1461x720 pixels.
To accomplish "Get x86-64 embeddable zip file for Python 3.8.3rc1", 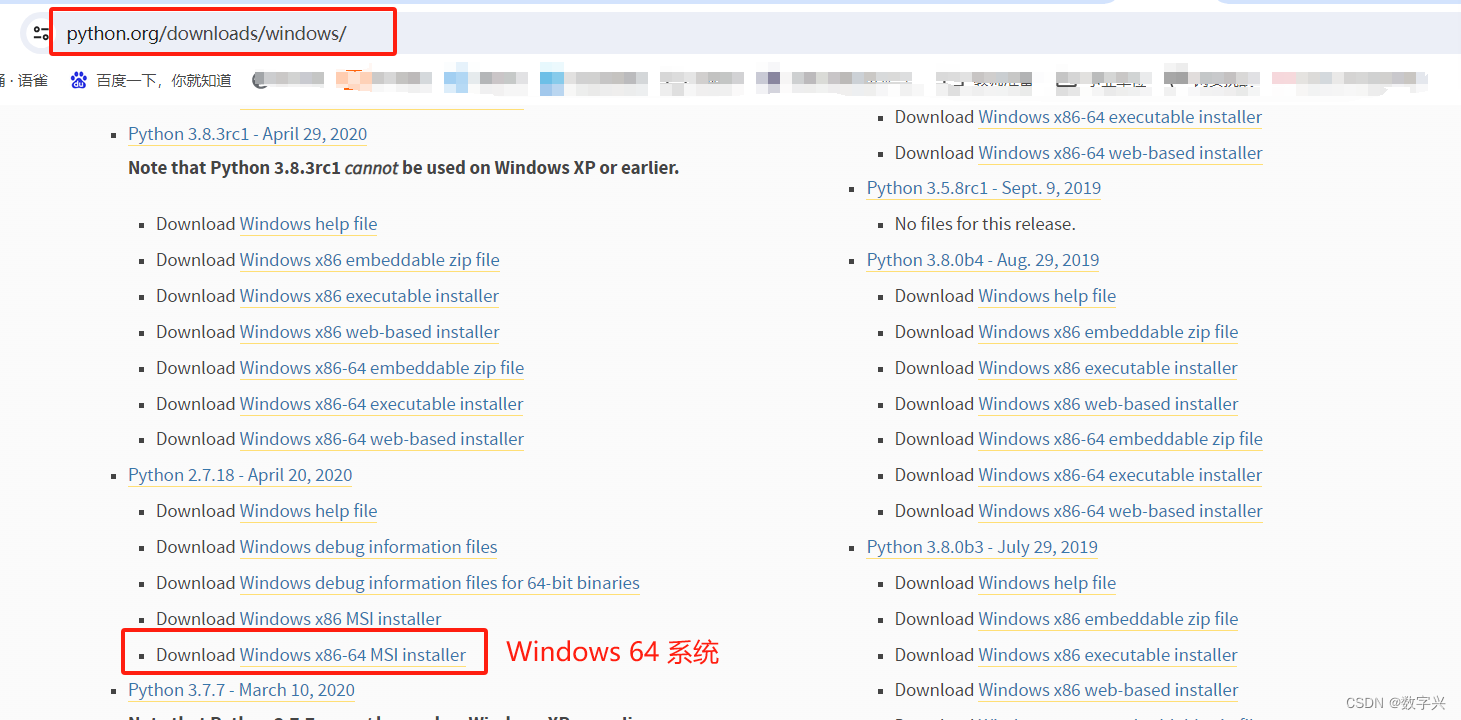I will point(382,368).
